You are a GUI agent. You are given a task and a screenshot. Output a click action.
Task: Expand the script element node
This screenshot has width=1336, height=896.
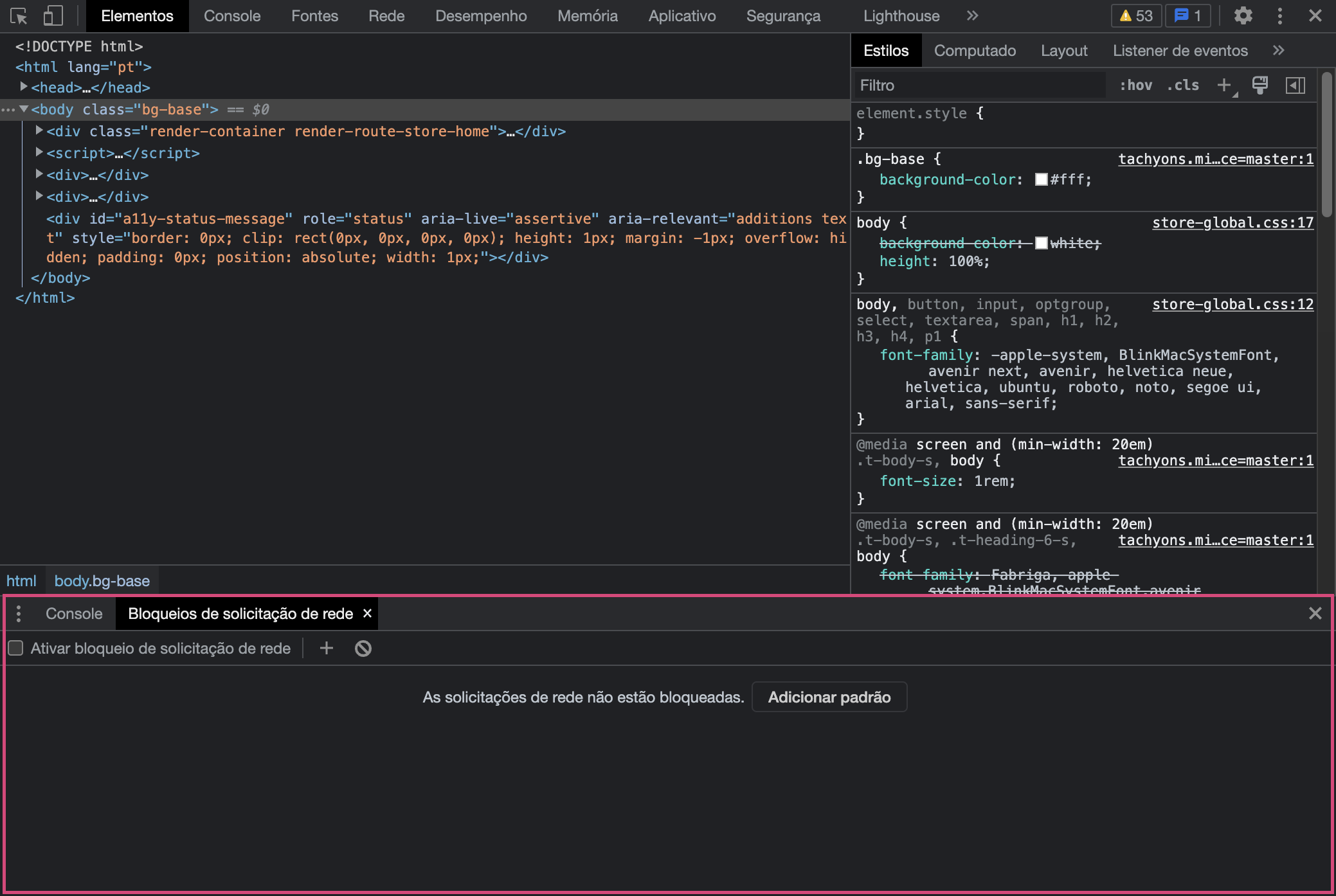coord(39,153)
